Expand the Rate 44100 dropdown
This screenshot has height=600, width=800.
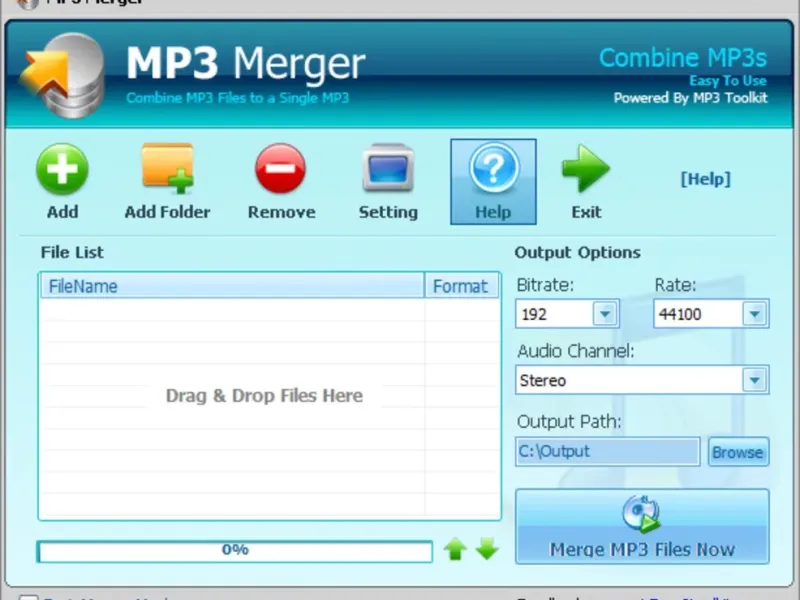pos(755,314)
